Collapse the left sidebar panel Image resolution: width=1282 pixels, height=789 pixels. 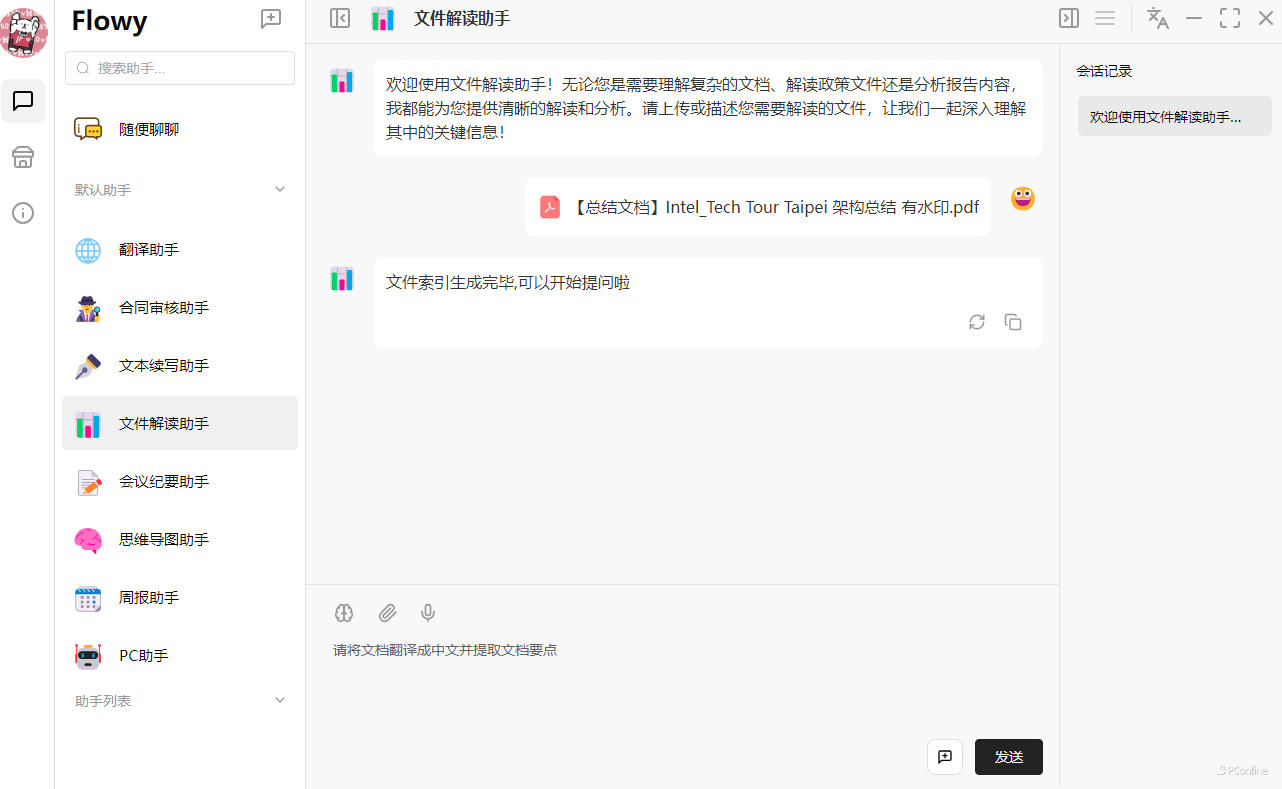coord(340,18)
